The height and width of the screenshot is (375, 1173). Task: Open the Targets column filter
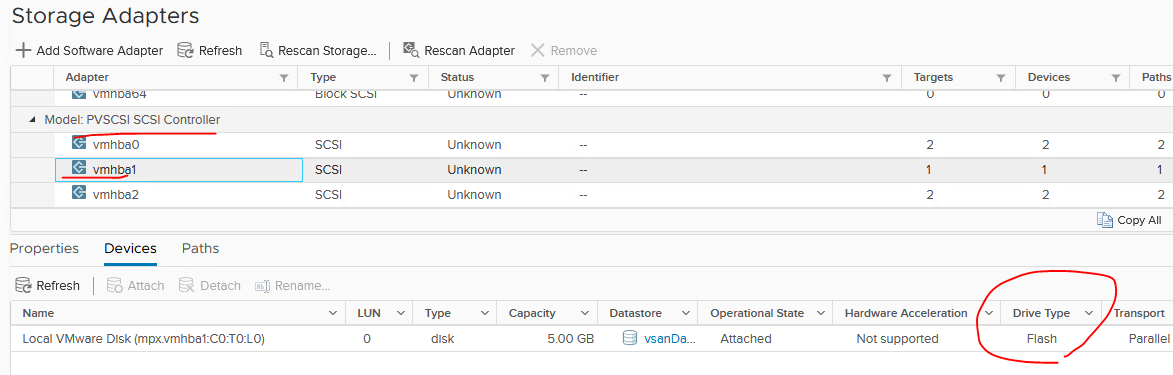click(x=1000, y=78)
